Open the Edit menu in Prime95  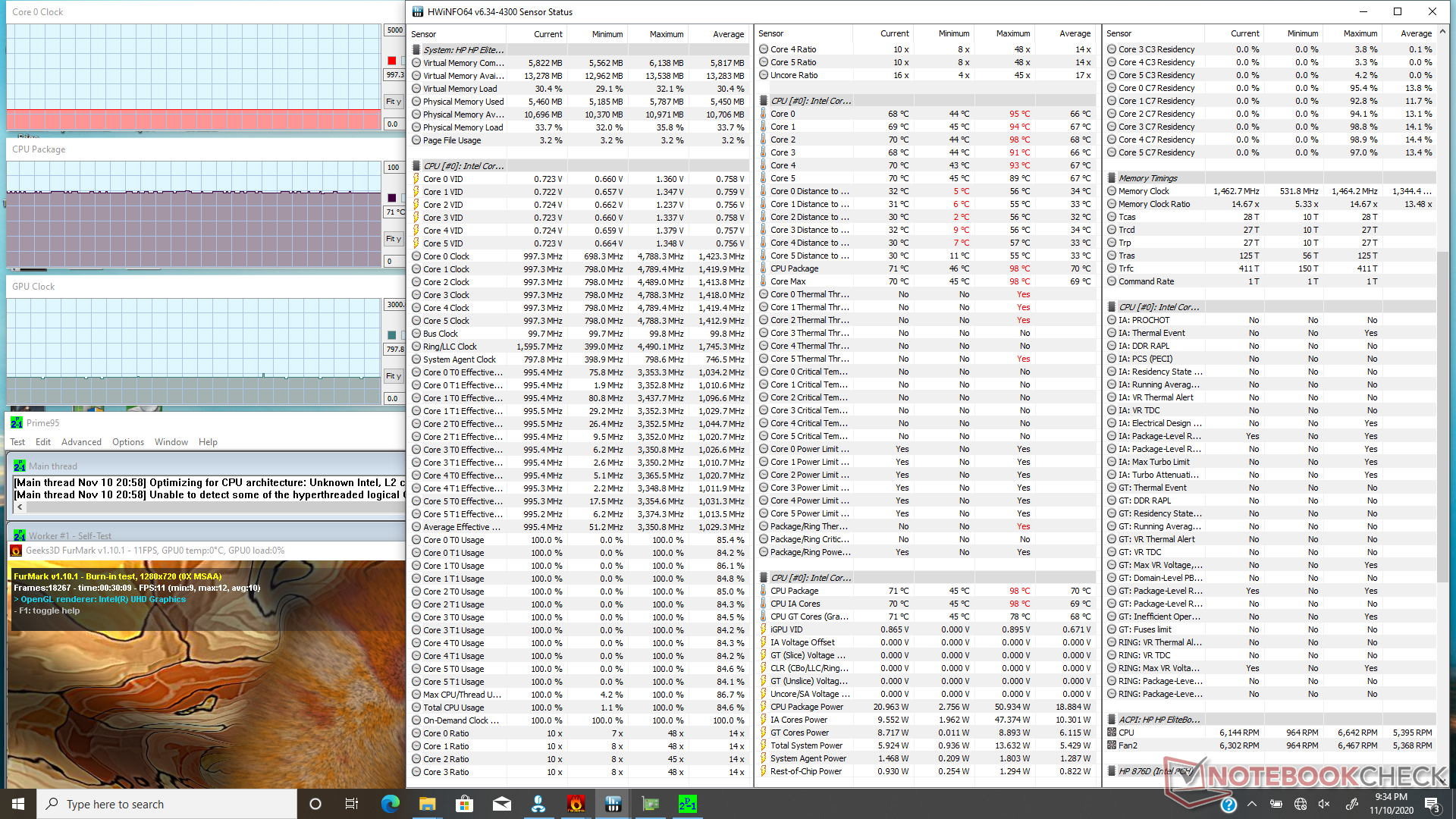[43, 442]
